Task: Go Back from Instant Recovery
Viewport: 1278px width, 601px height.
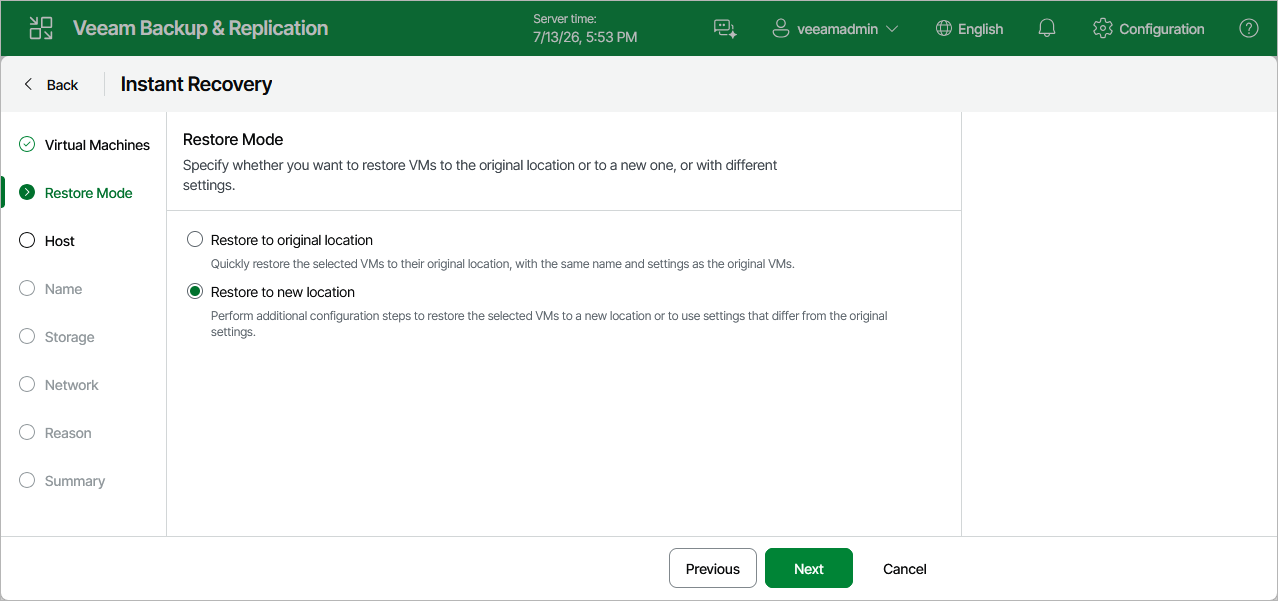Action: pos(51,85)
